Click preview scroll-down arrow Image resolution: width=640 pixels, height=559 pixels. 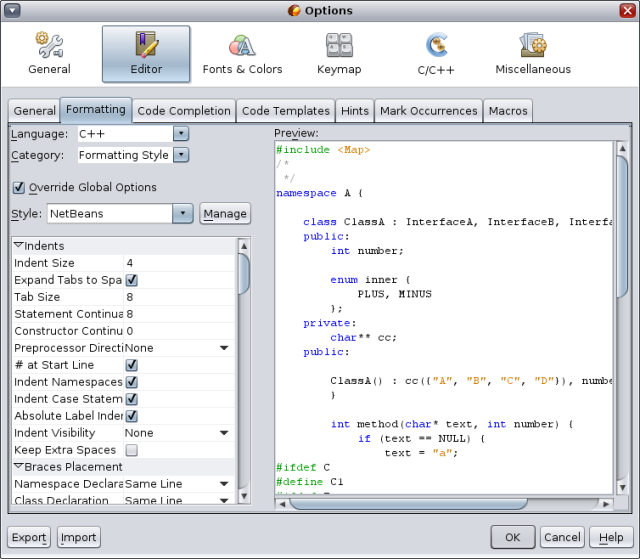point(622,487)
